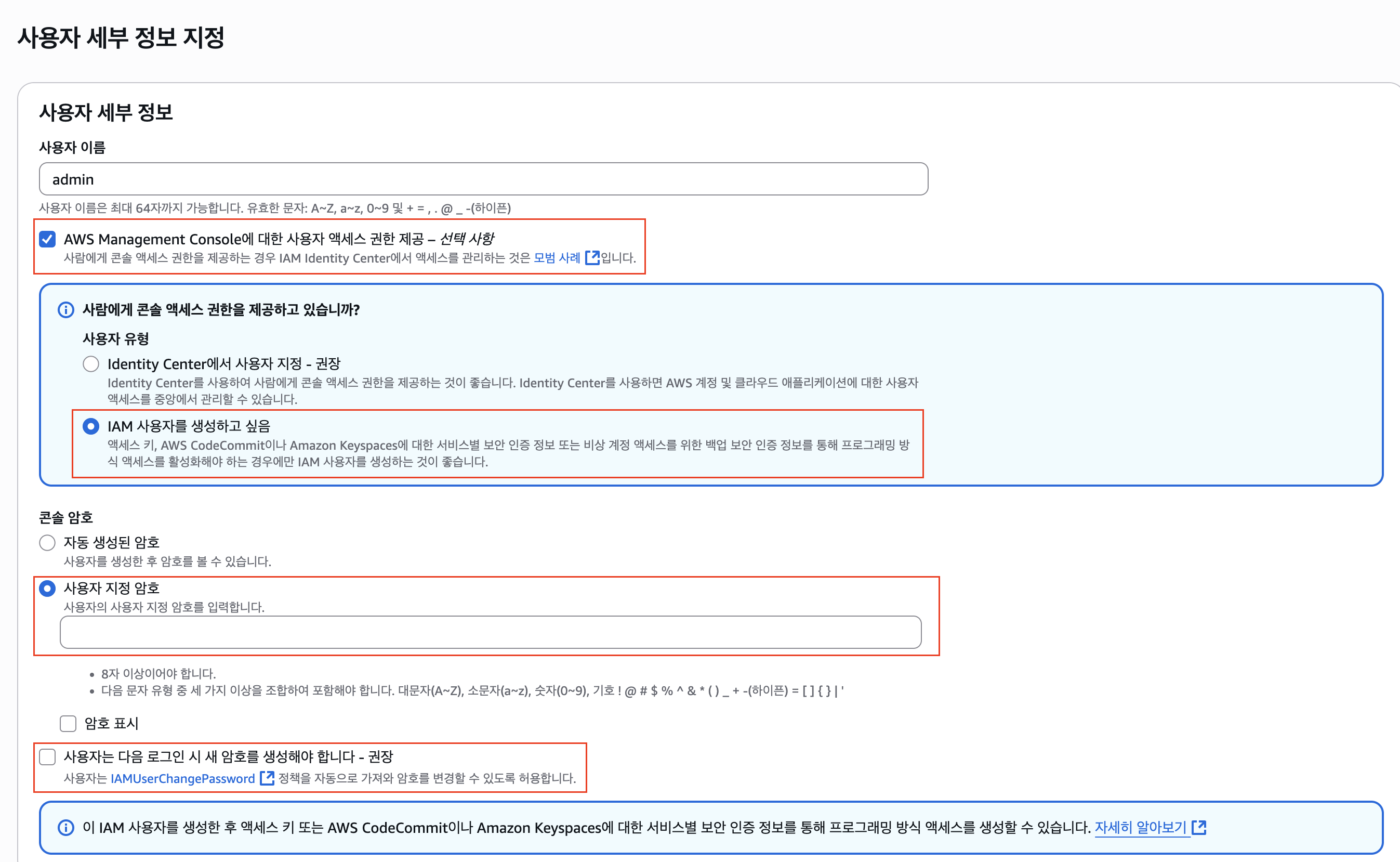The image size is (1400, 862).
Task: Select IAM 사용자를 생성하고 싶음 radio button
Action: coord(91,426)
